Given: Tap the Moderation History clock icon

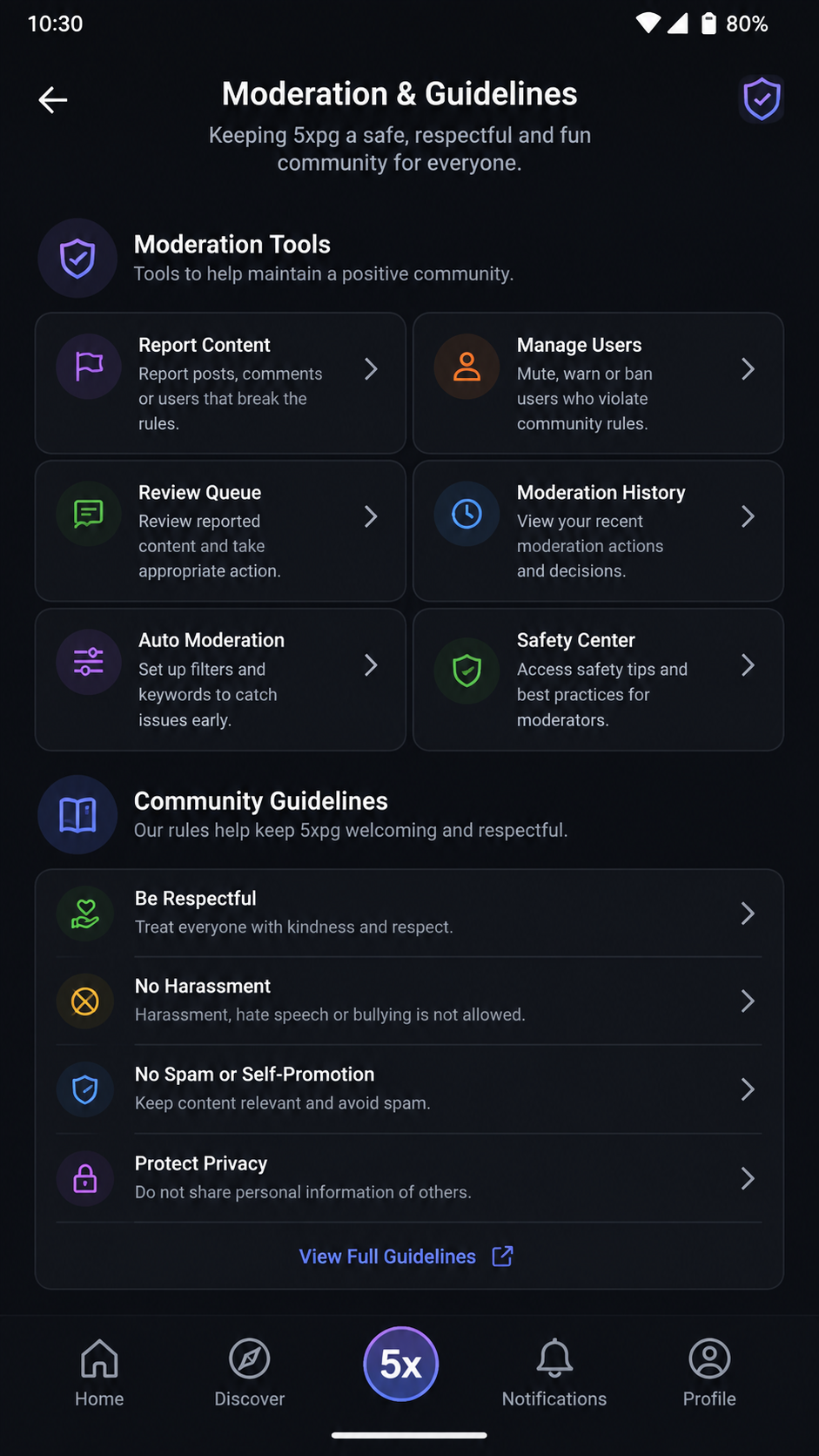Looking at the screenshot, I should pyautogui.click(x=467, y=514).
